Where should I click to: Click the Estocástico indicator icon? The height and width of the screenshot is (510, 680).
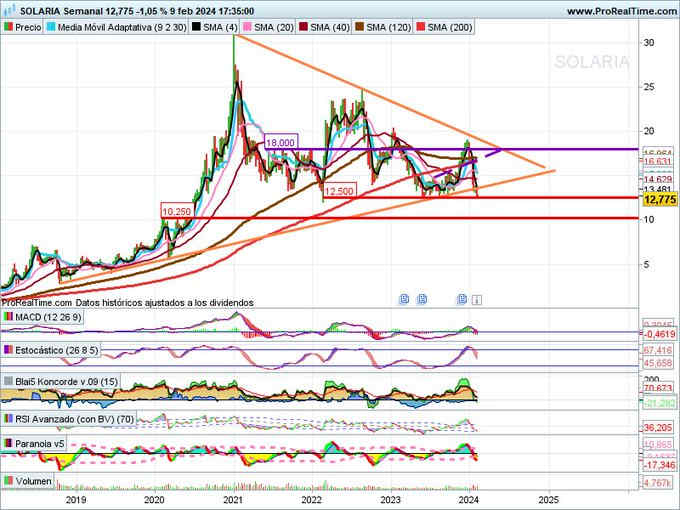8,350
